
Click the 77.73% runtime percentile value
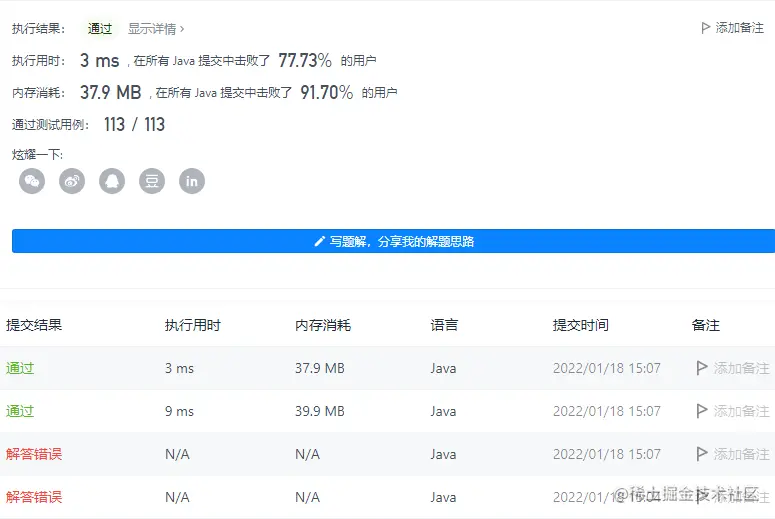pyautogui.click(x=305, y=60)
